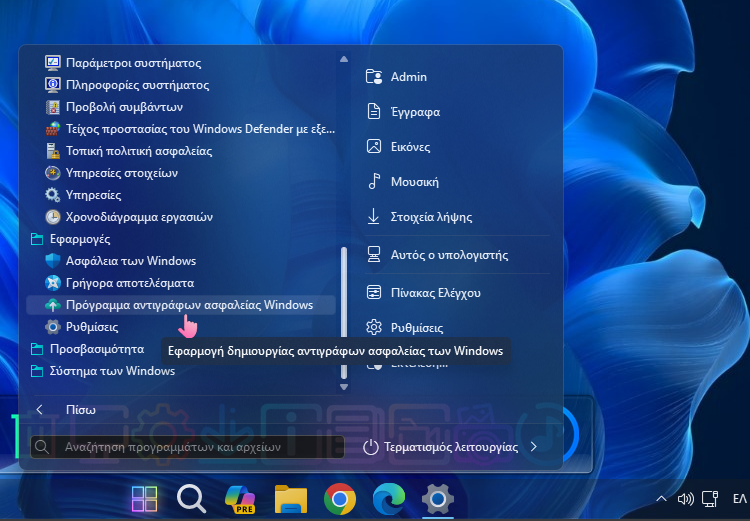Launch Προβολή συμβάντων event viewer icon
750x521 pixels.
coord(53,107)
